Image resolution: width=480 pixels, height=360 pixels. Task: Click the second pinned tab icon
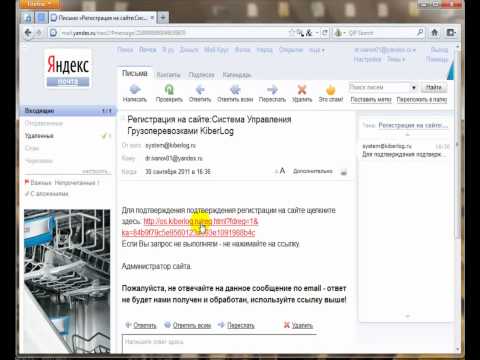coord(41,18)
